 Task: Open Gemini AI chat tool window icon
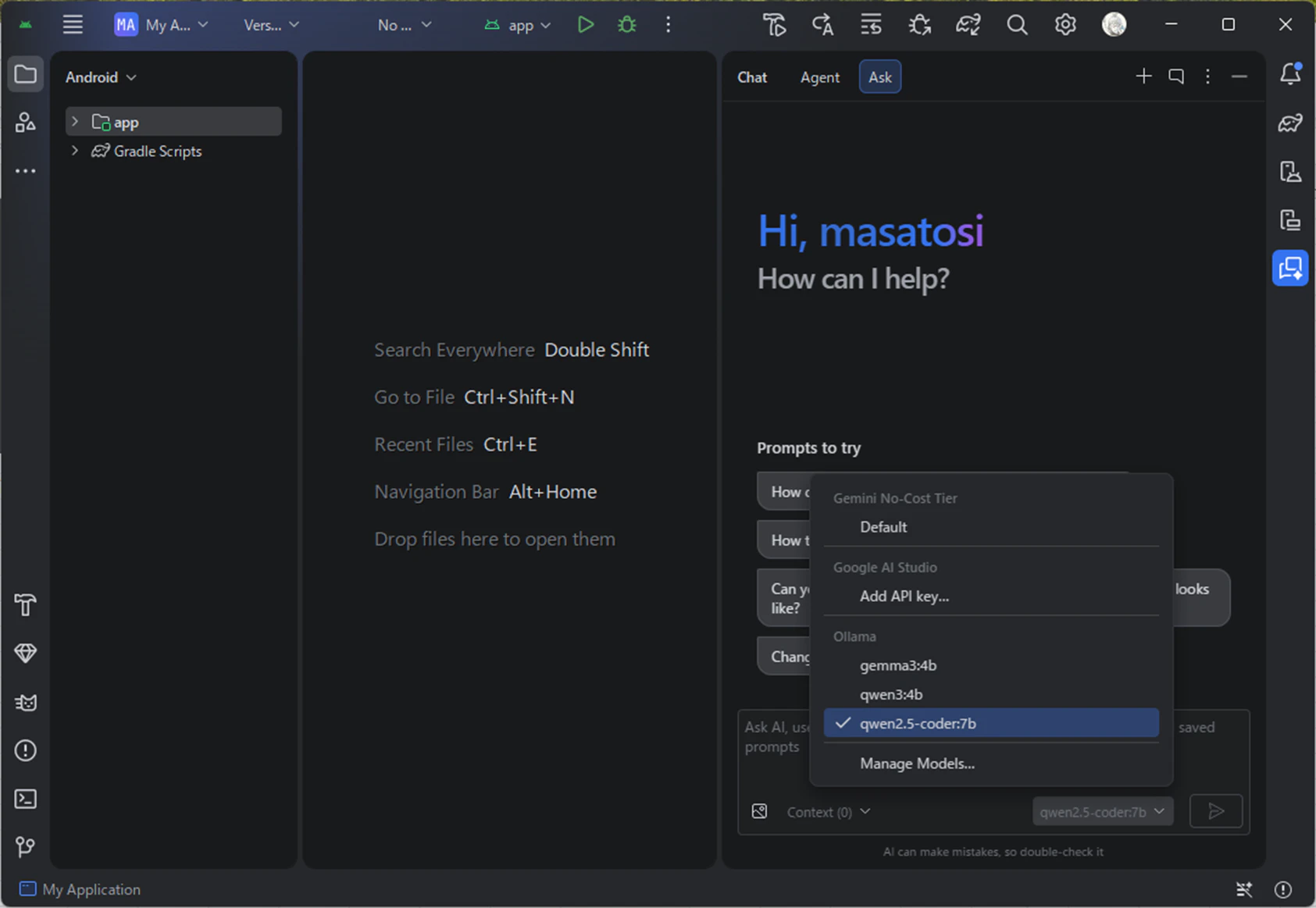click(1290, 269)
